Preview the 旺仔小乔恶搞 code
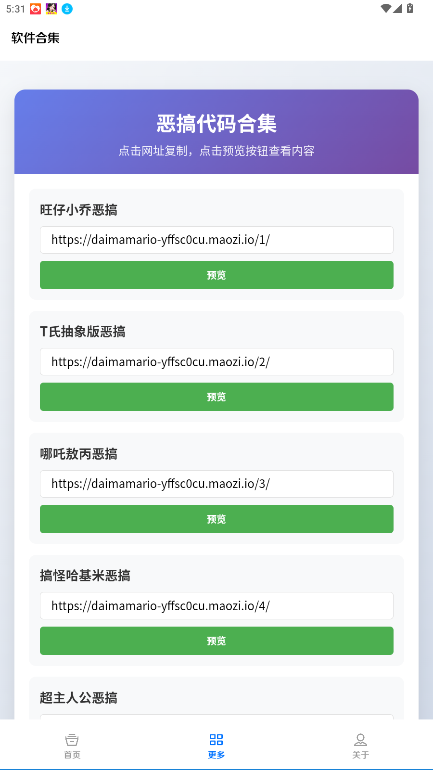 216,275
